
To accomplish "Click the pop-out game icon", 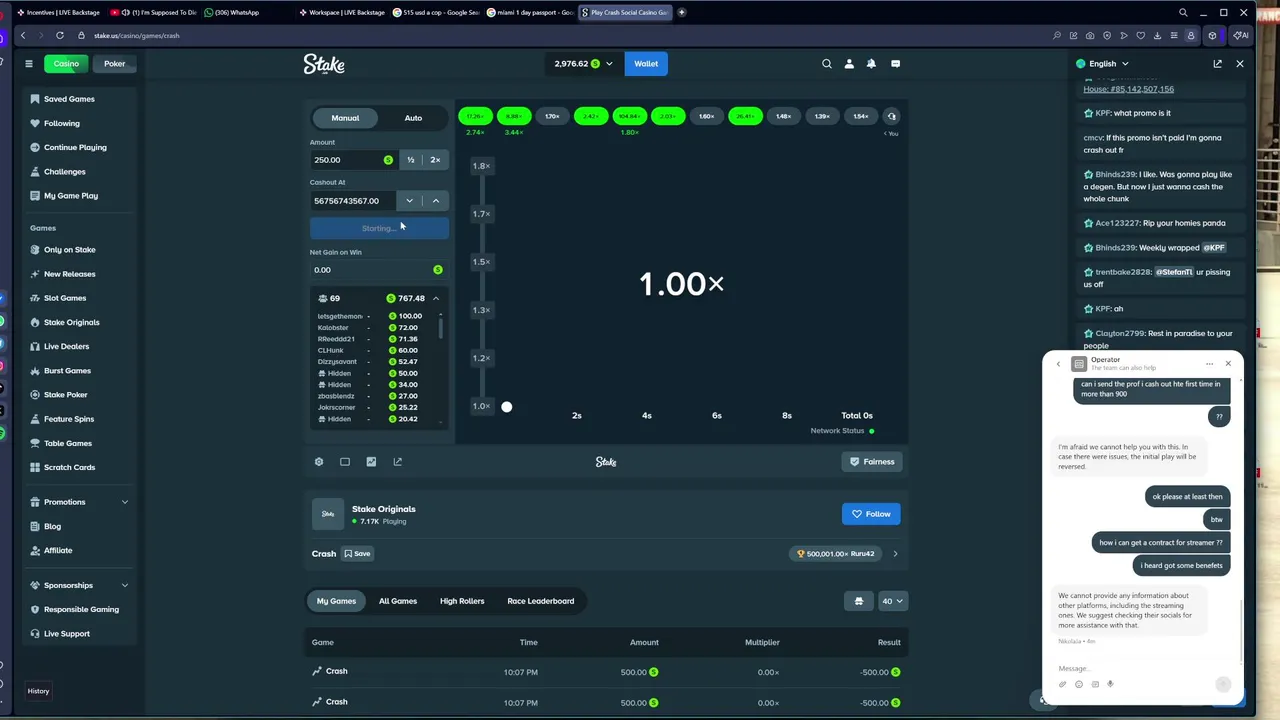I will click(397, 462).
